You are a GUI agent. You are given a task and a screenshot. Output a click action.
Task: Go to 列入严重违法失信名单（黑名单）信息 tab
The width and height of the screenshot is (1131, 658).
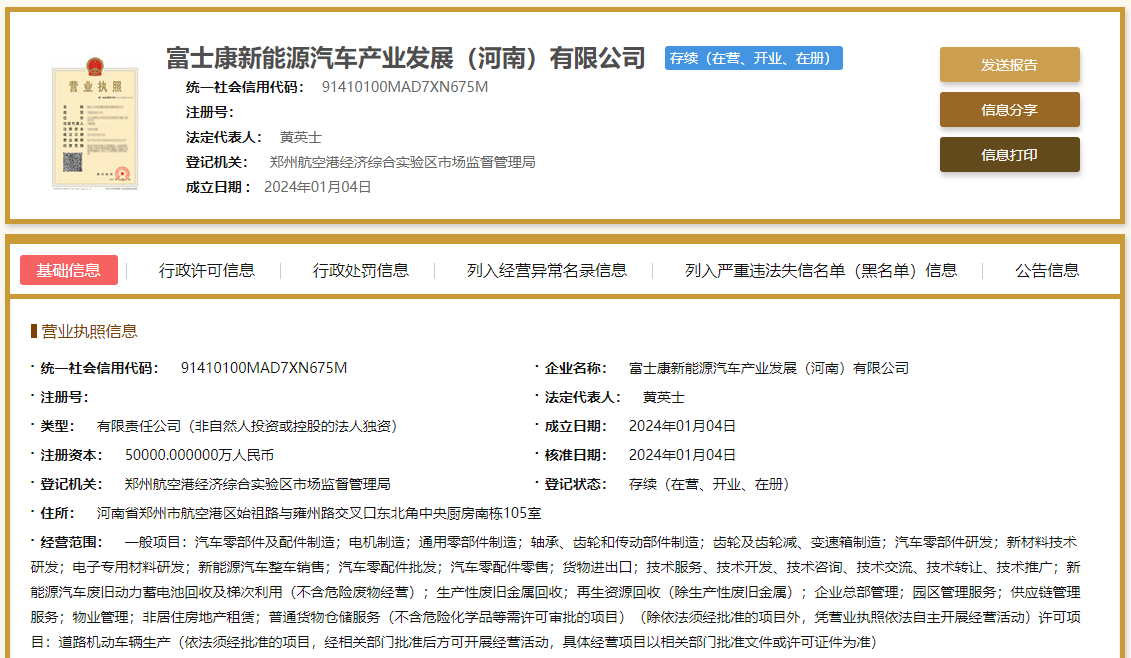click(821, 270)
